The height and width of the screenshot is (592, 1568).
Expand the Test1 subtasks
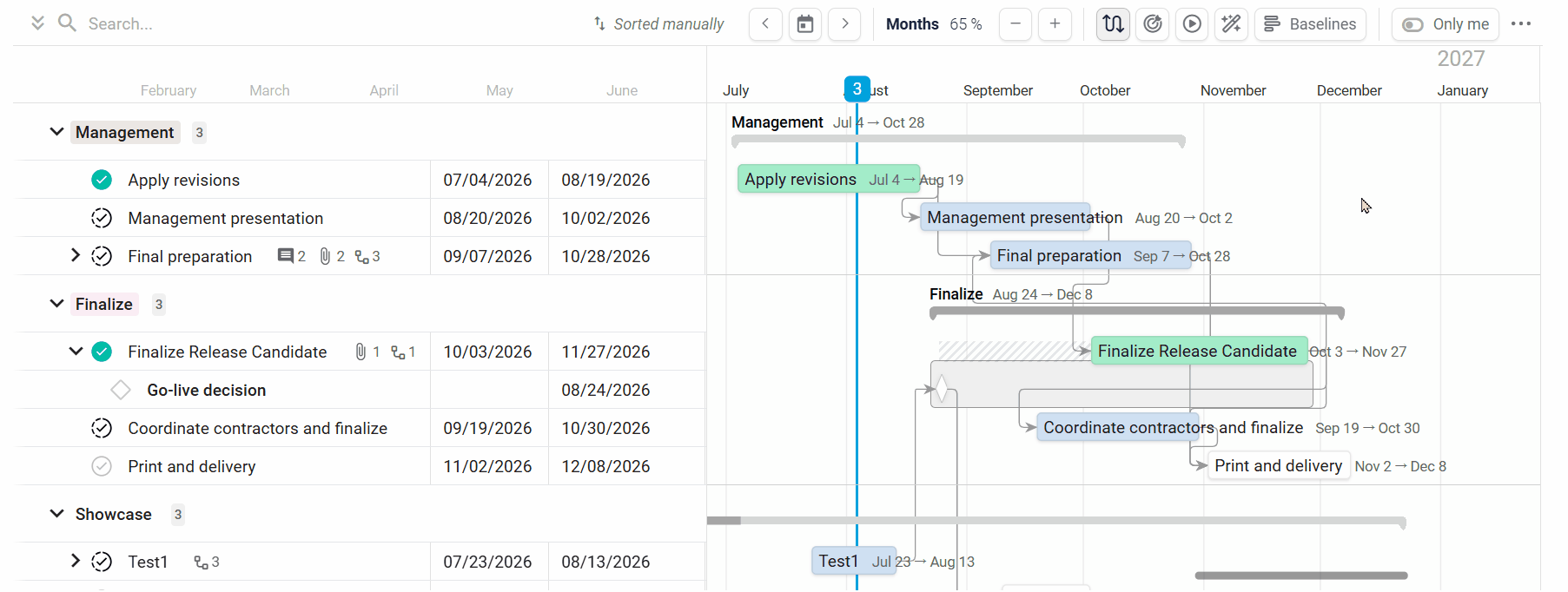tap(76, 561)
